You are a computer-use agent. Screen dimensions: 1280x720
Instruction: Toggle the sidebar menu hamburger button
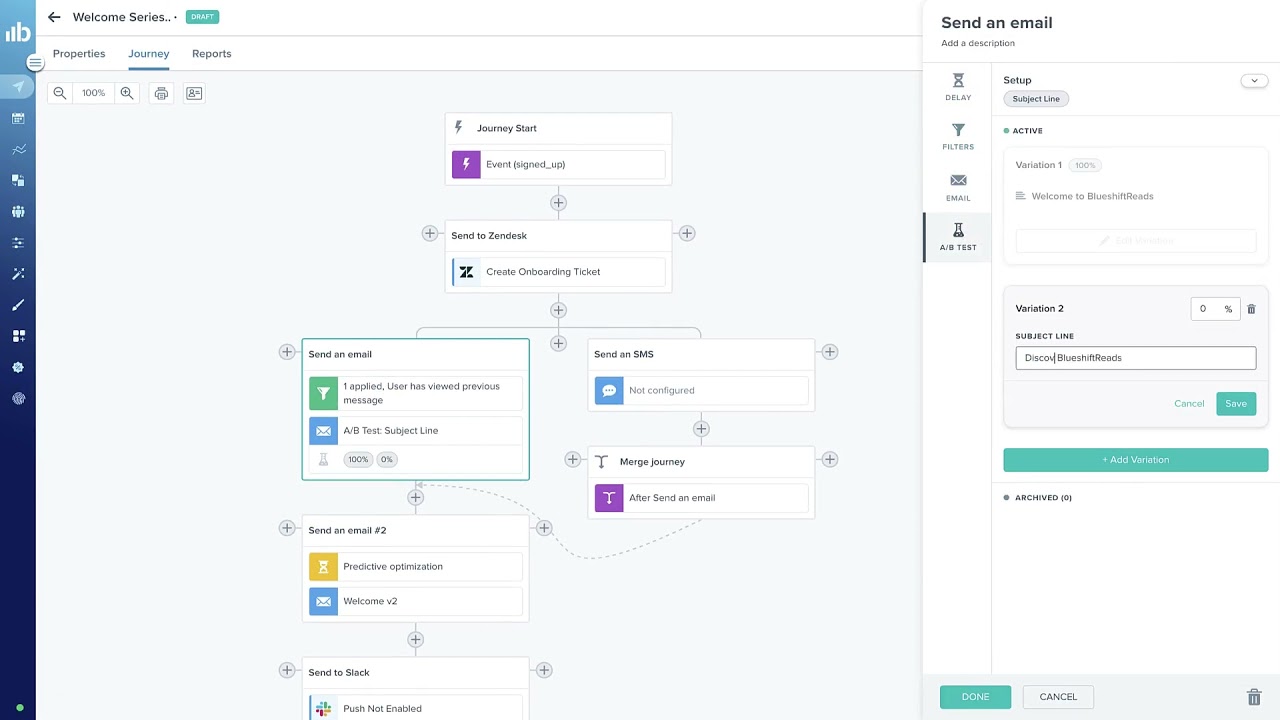pos(35,63)
